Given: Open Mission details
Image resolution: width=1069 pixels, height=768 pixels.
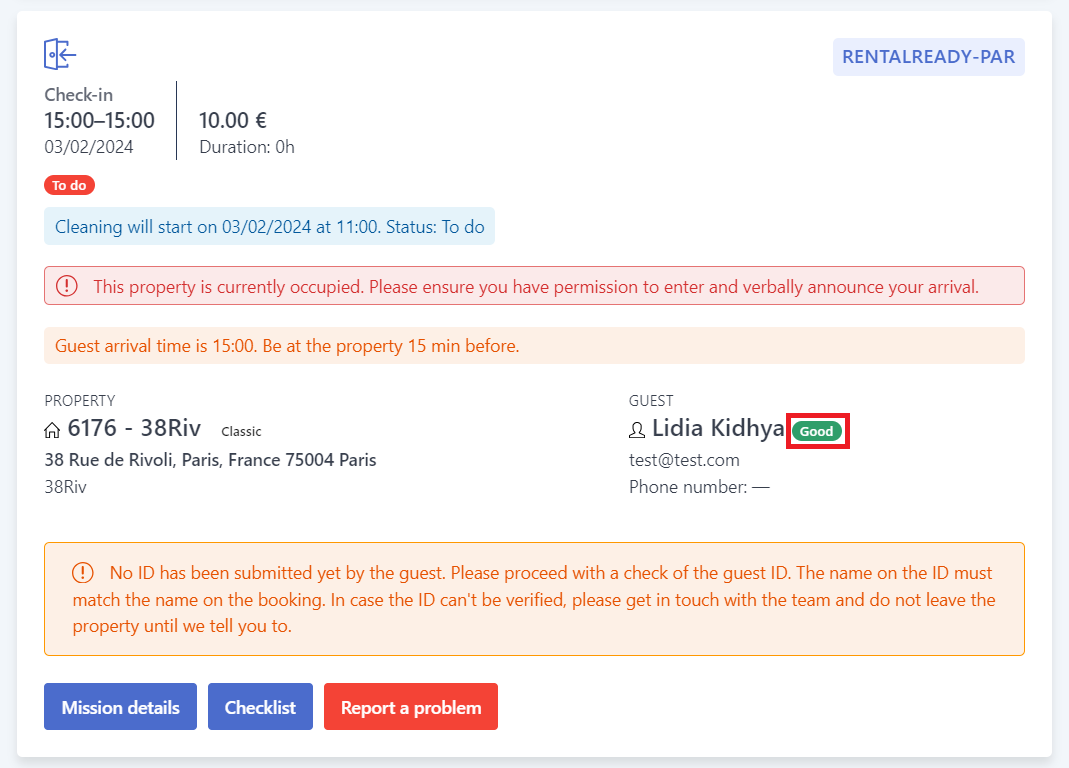Looking at the screenshot, I should tap(121, 707).
